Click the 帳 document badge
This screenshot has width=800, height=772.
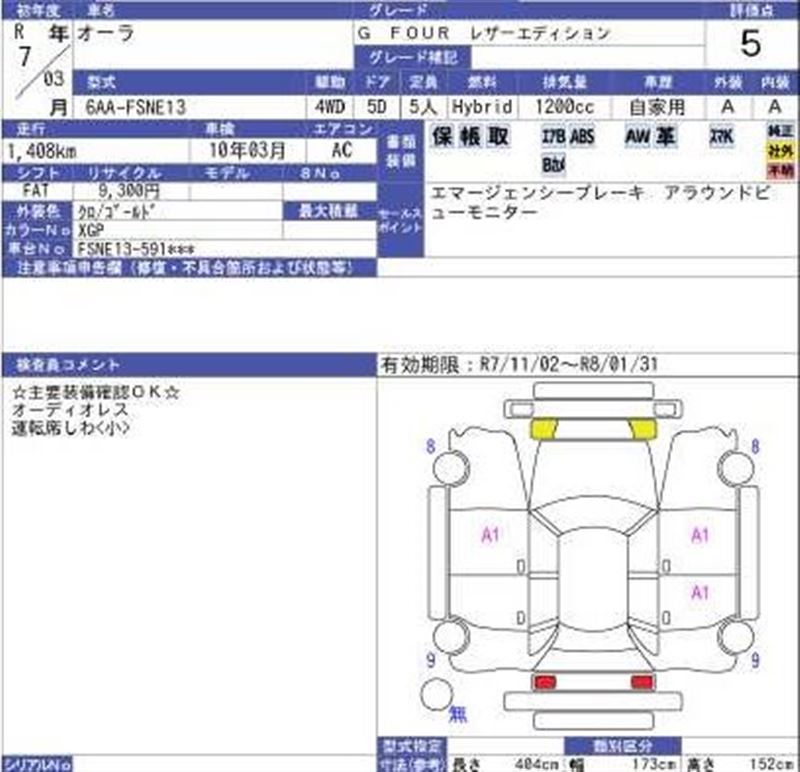470,136
